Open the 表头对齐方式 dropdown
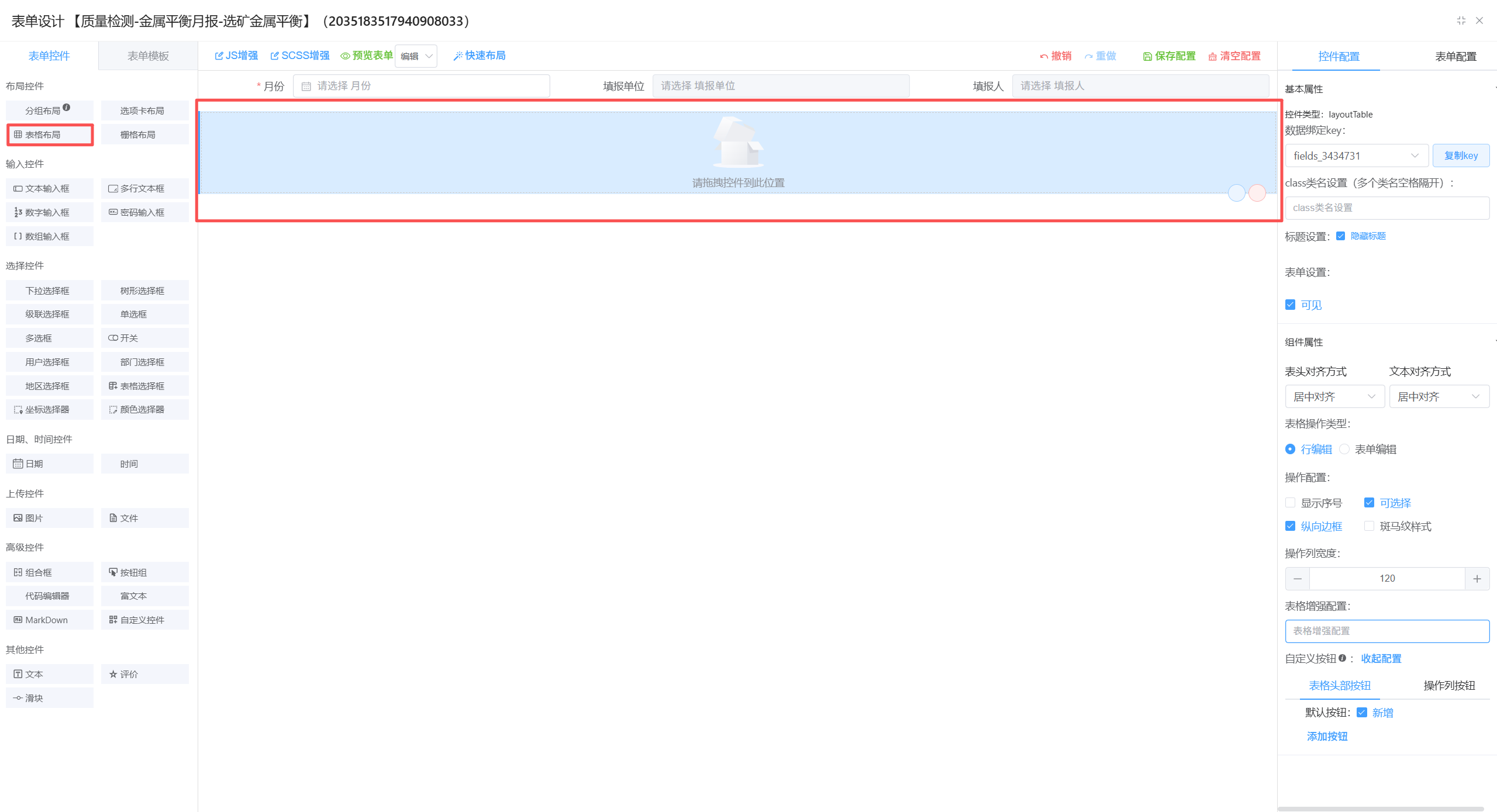 (x=1334, y=396)
